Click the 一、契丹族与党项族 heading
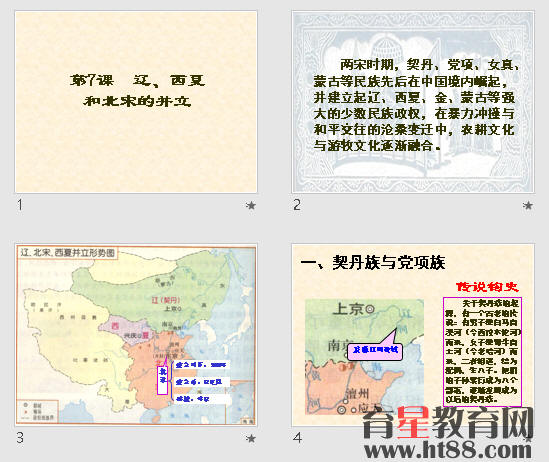Screen dimensions: 549x462 pos(373,262)
